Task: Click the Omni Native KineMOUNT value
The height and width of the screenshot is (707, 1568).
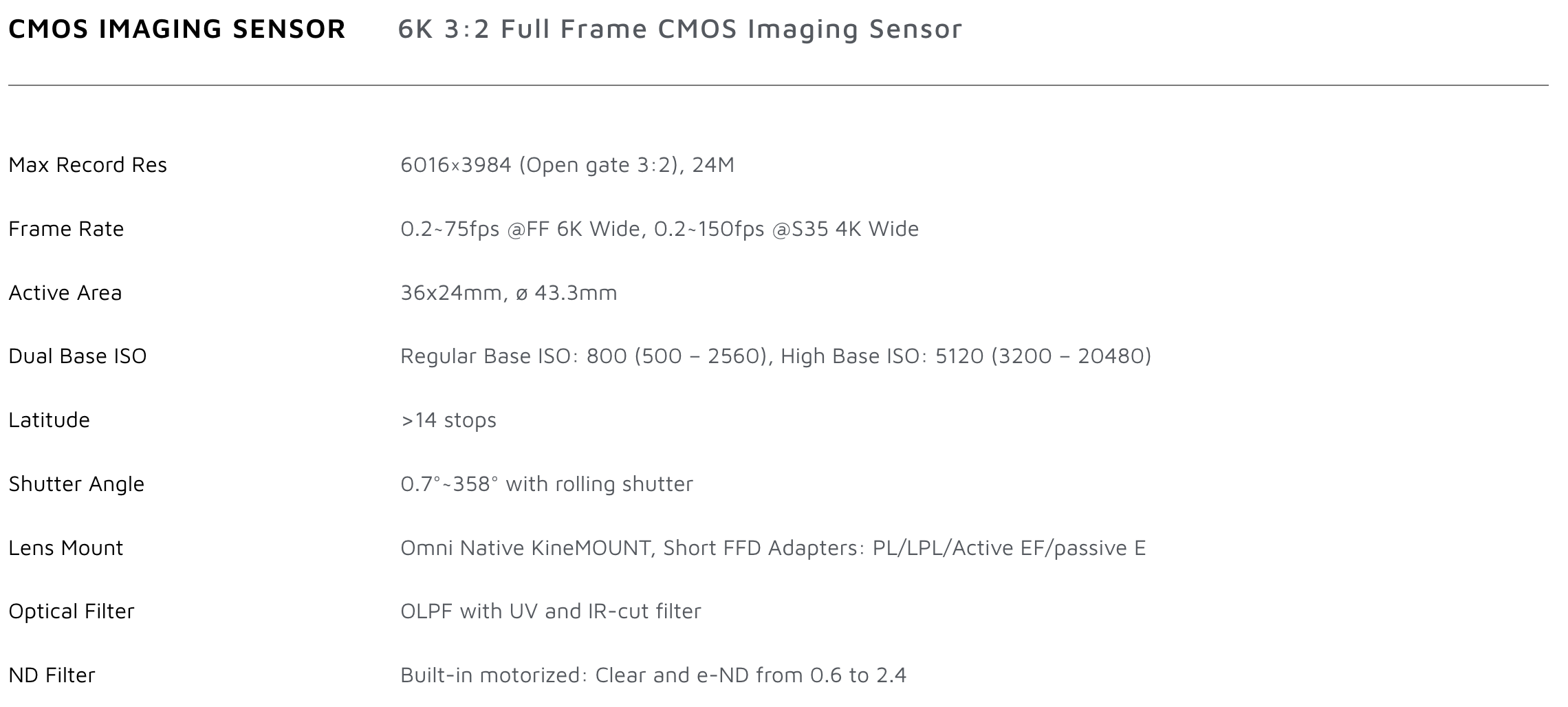Action: (772, 548)
